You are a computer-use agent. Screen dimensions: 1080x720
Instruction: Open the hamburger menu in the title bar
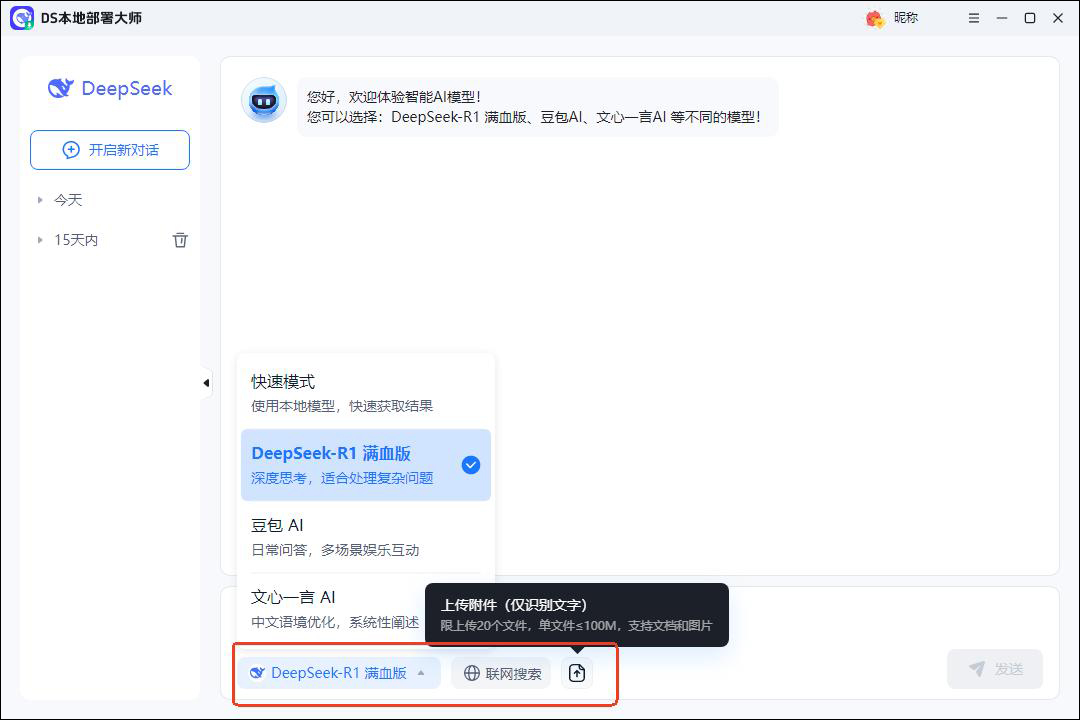[x=973, y=18]
